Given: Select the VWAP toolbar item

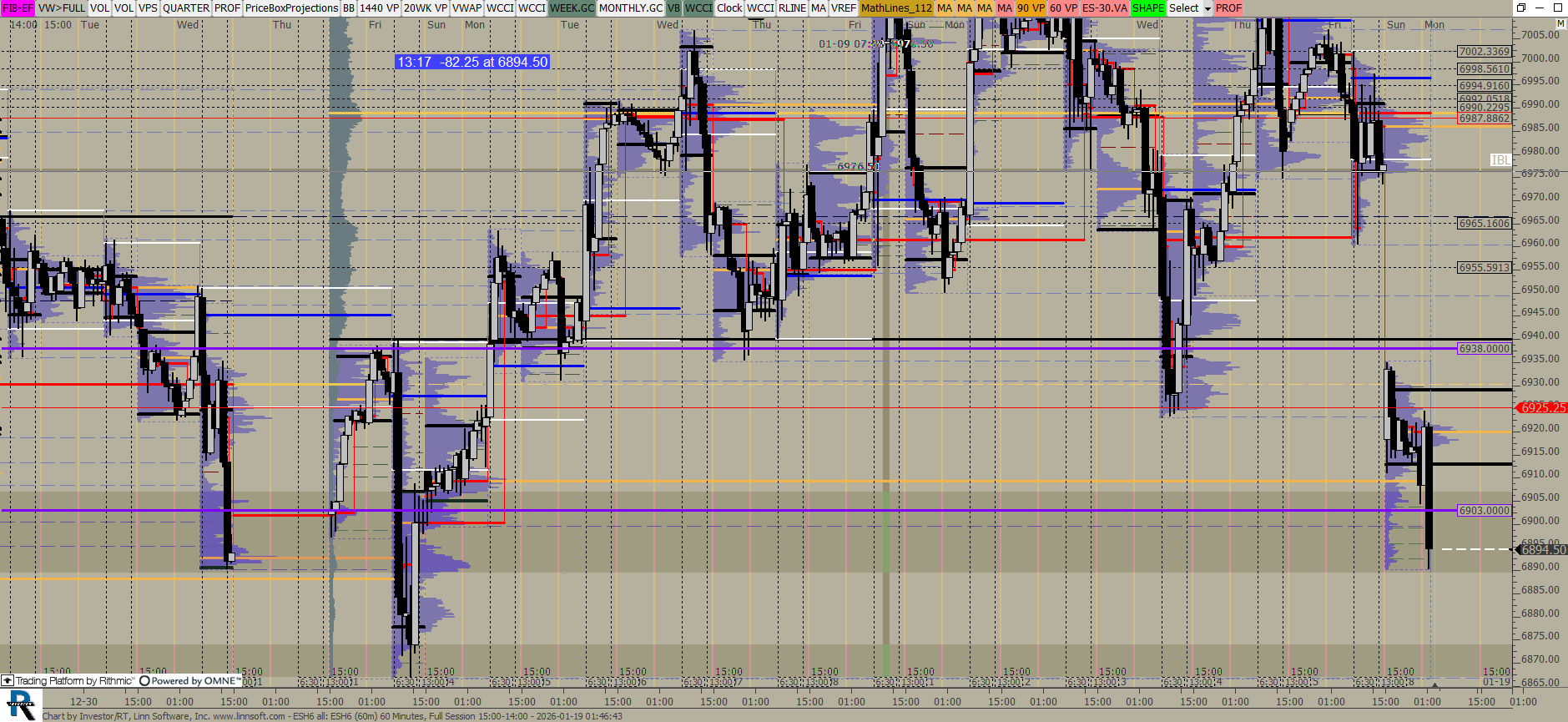Looking at the screenshot, I should (x=466, y=8).
